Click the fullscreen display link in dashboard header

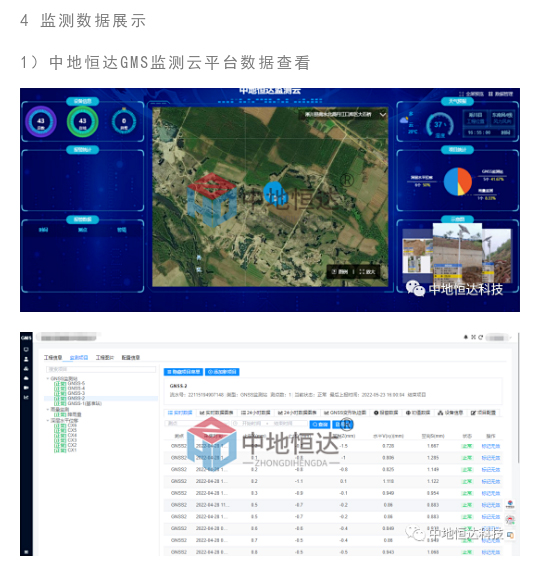click(x=471, y=94)
